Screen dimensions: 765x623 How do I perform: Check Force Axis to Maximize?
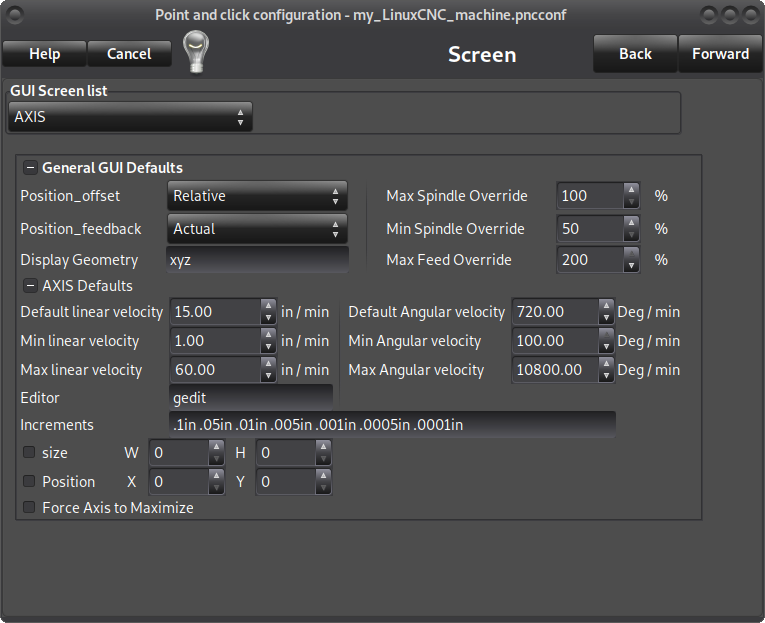[x=29, y=507]
